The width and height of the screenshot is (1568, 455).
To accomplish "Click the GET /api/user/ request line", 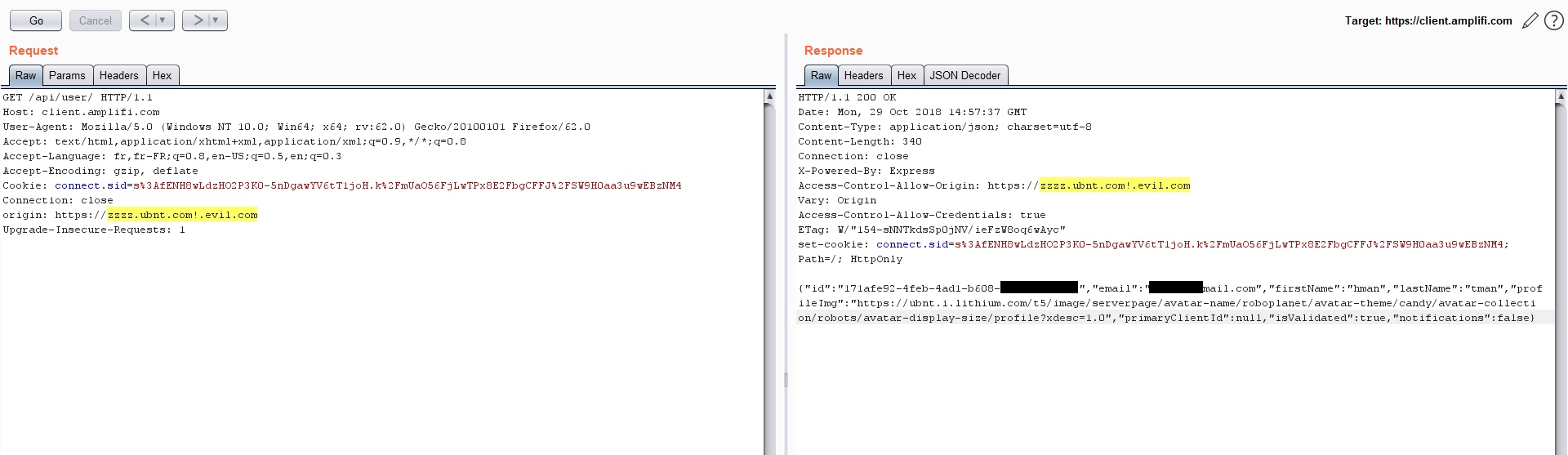I will coord(78,97).
